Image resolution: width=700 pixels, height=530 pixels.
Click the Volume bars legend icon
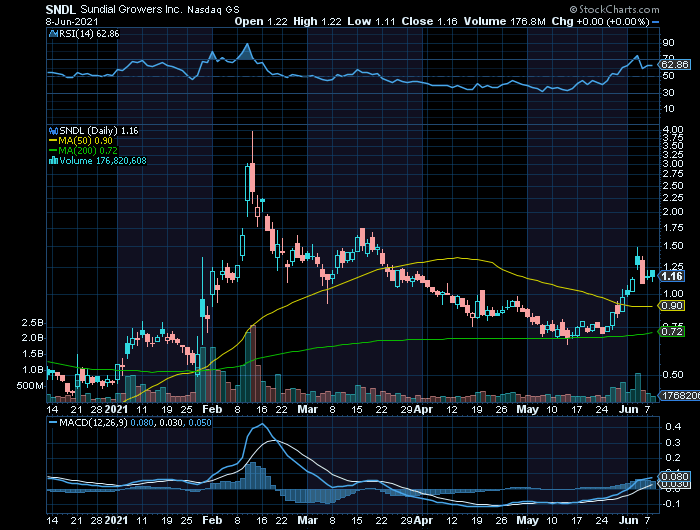(x=54, y=160)
